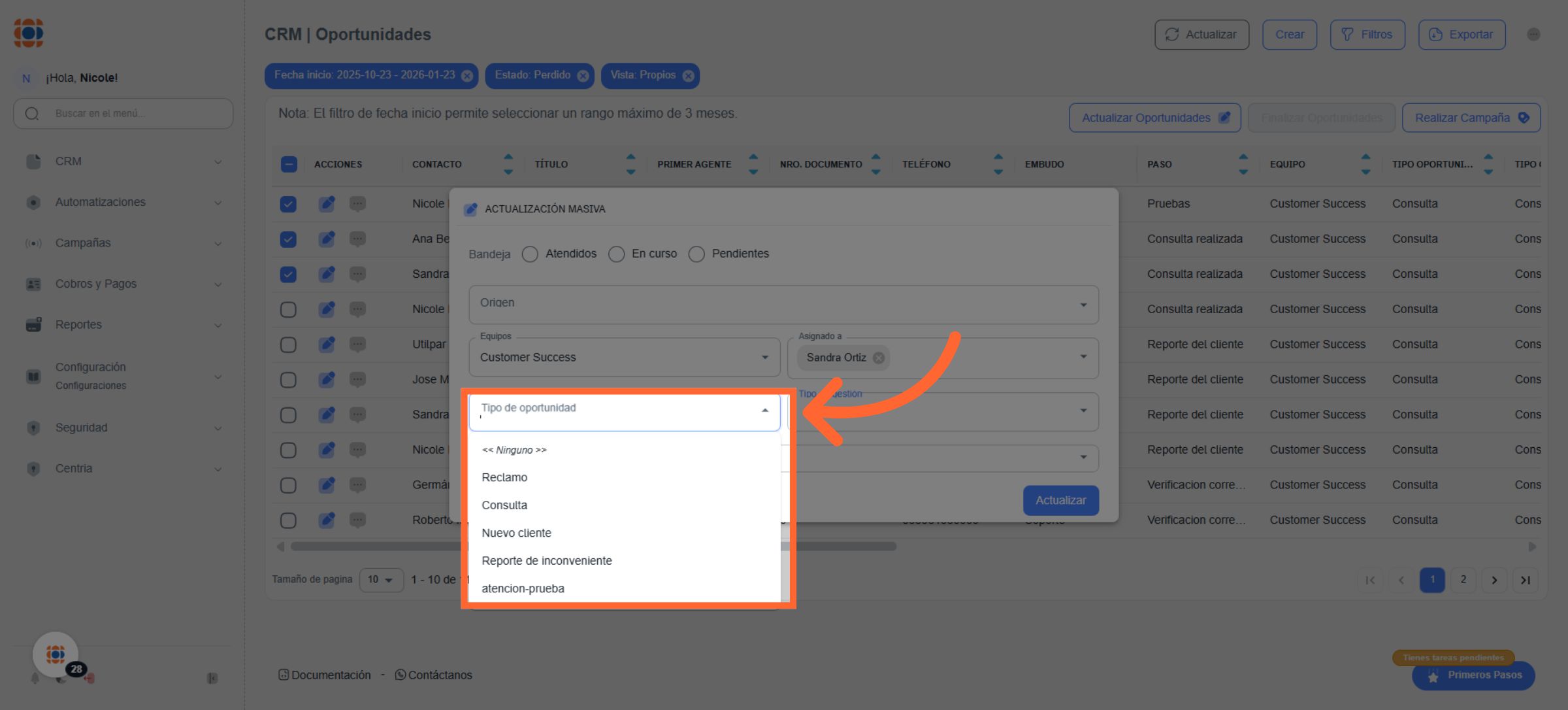Remove the Estado: Perdido filter chip
The image size is (1568, 710).
[x=583, y=76]
